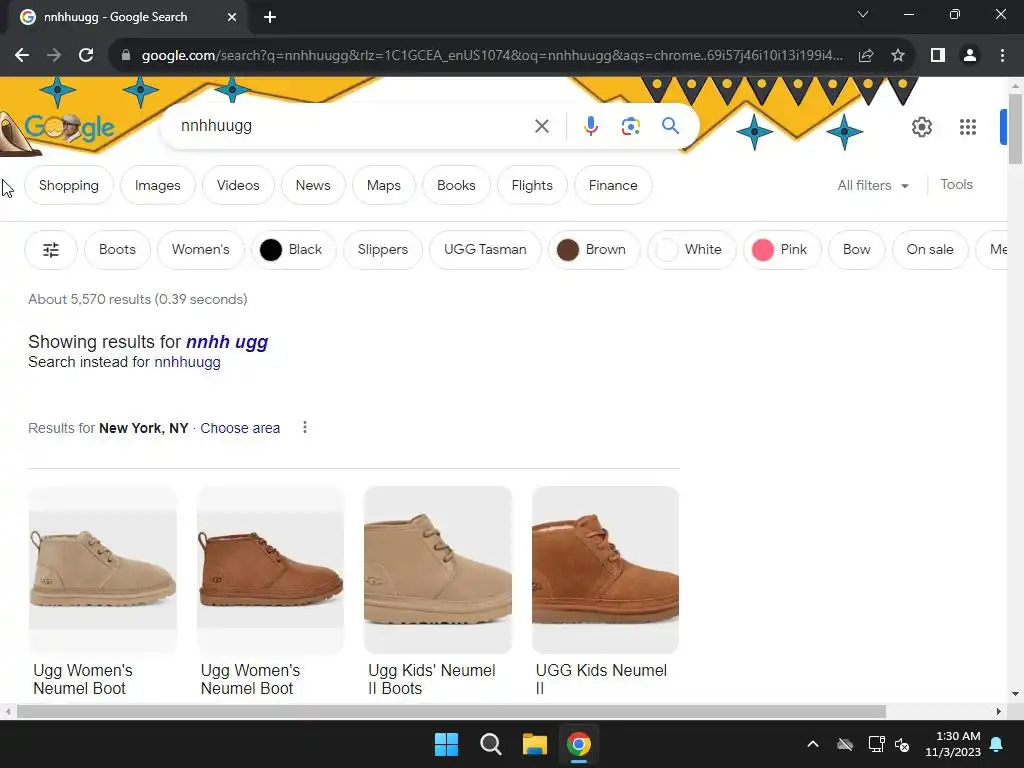The width and height of the screenshot is (1024, 768).
Task: Open the Ugg Kids' Neumel II Boots thumbnail
Action: coord(438,569)
